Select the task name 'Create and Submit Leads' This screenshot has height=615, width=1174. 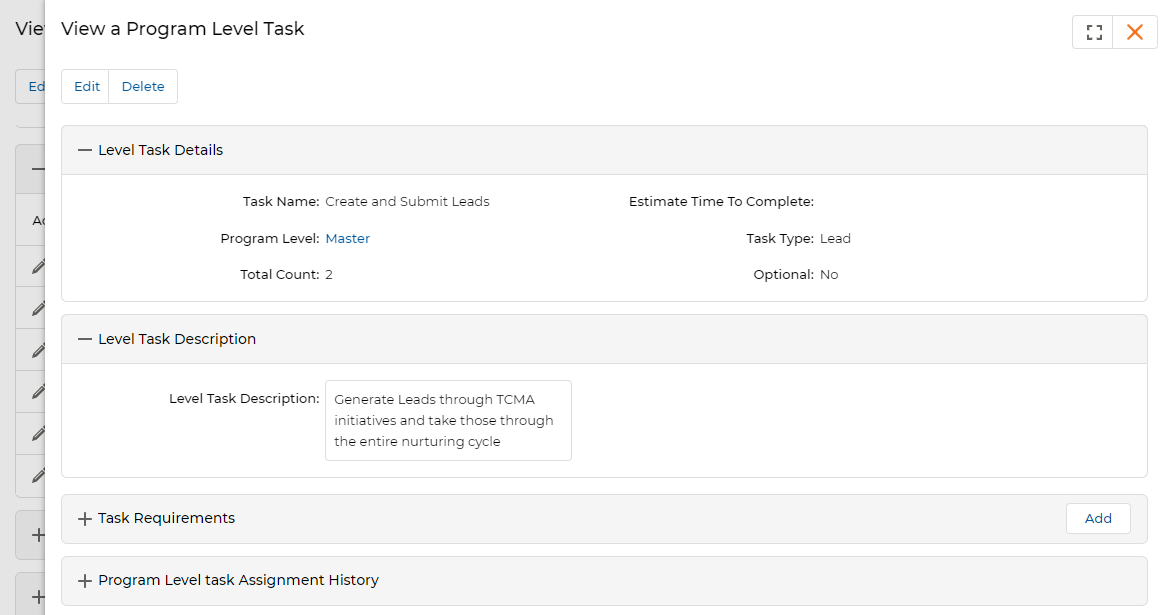click(x=407, y=202)
